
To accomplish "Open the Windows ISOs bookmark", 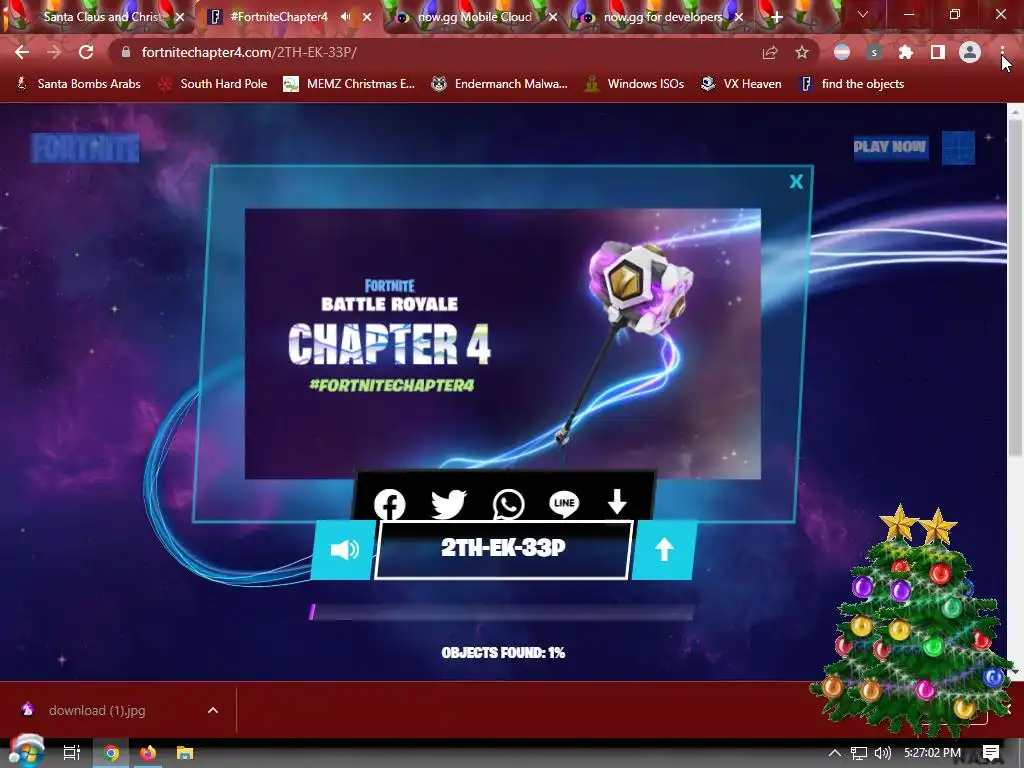I will coord(633,84).
